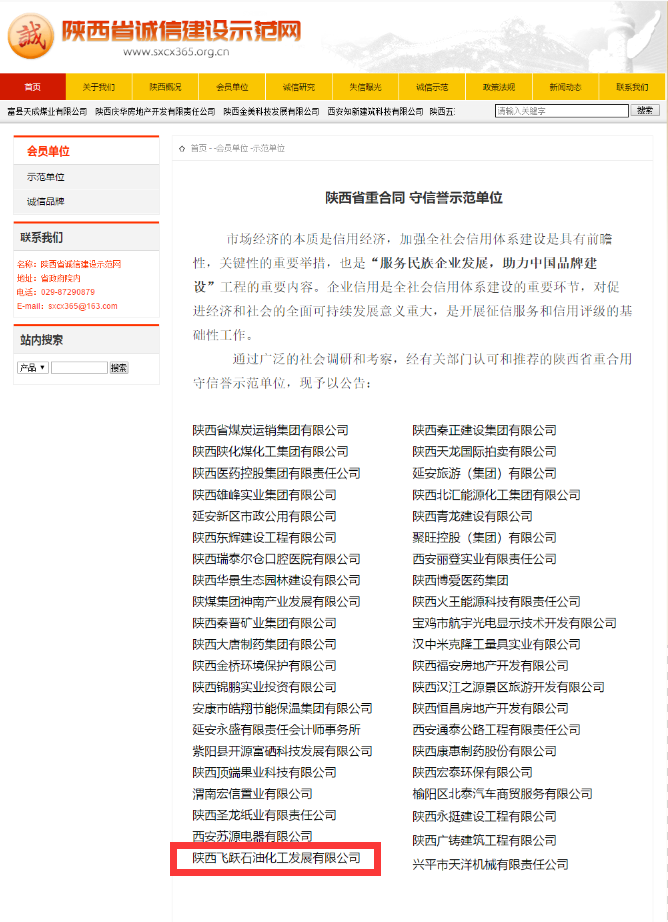The image size is (668, 922).
Task: Click 陕西博爱医药集团
Action: click(x=460, y=580)
